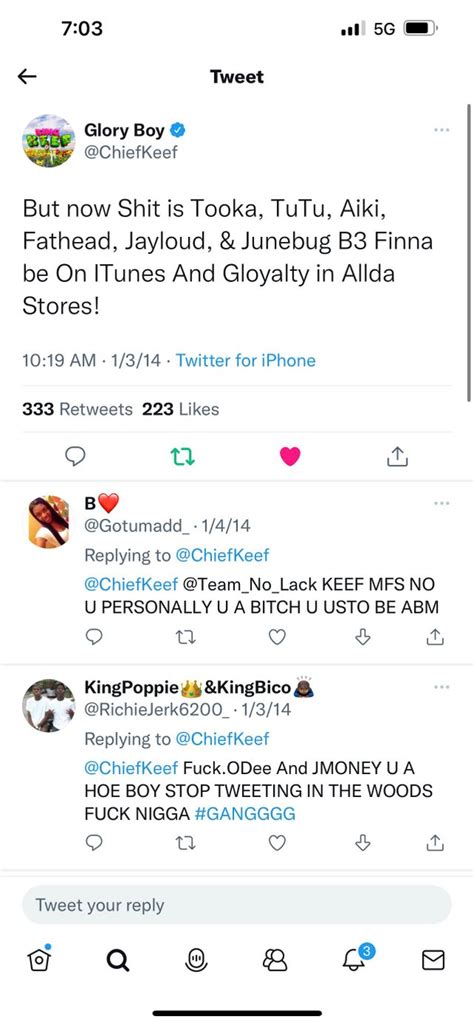Open more options on KingPoppie's reply
474x1025 pixels.
click(x=441, y=687)
